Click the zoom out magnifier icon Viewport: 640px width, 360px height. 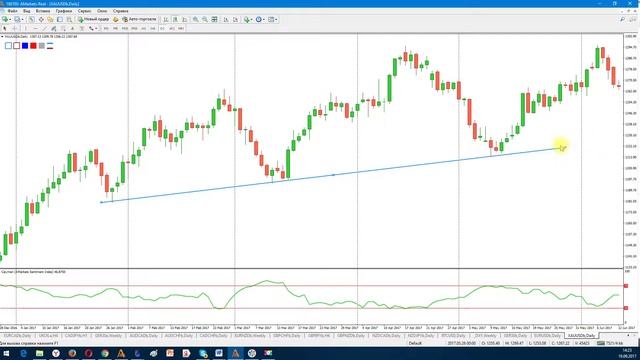[x=205, y=19]
